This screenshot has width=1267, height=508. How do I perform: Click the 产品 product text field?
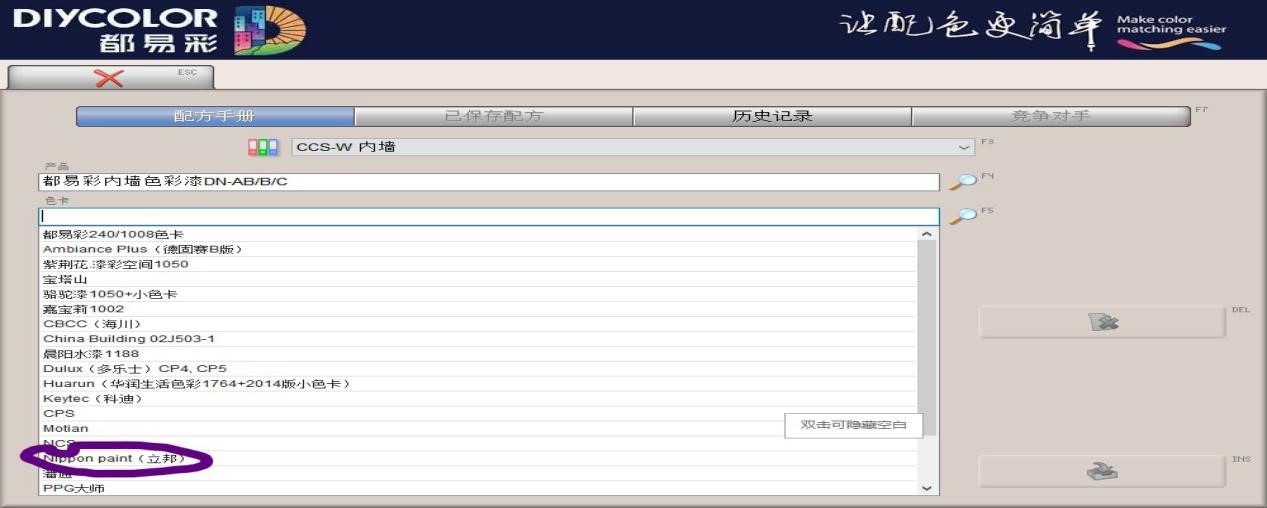pos(488,182)
